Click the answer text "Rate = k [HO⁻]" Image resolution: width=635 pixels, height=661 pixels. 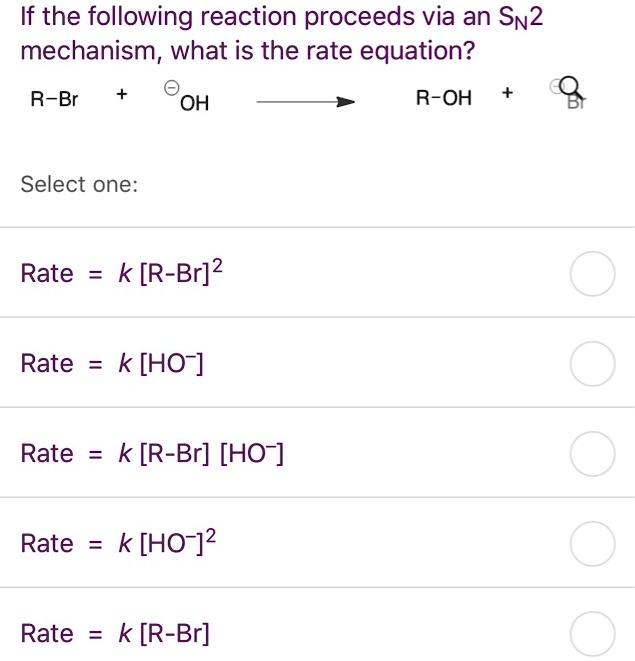coord(112,363)
